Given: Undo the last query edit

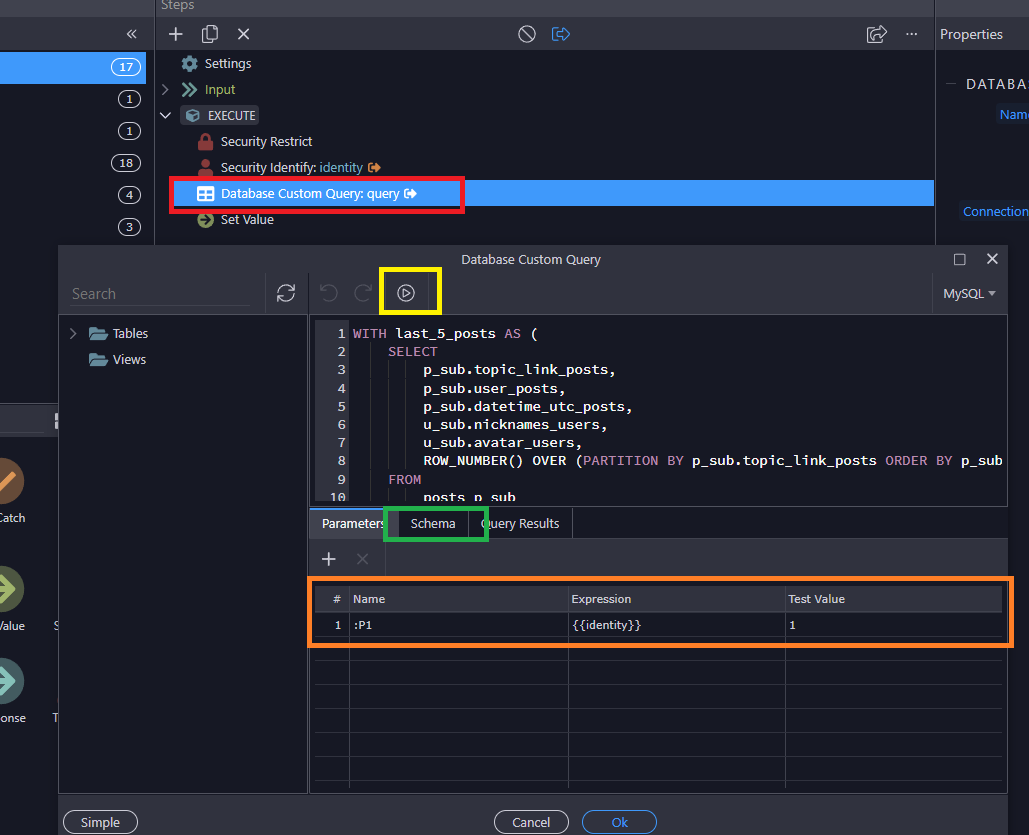Looking at the screenshot, I should coord(329,293).
